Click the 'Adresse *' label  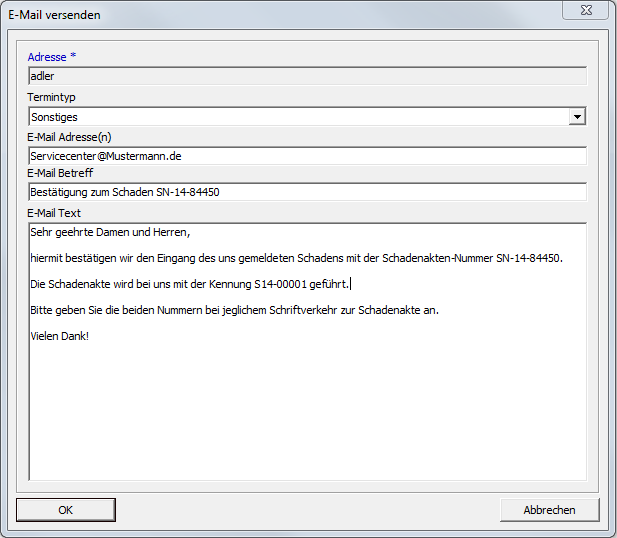coord(52,56)
